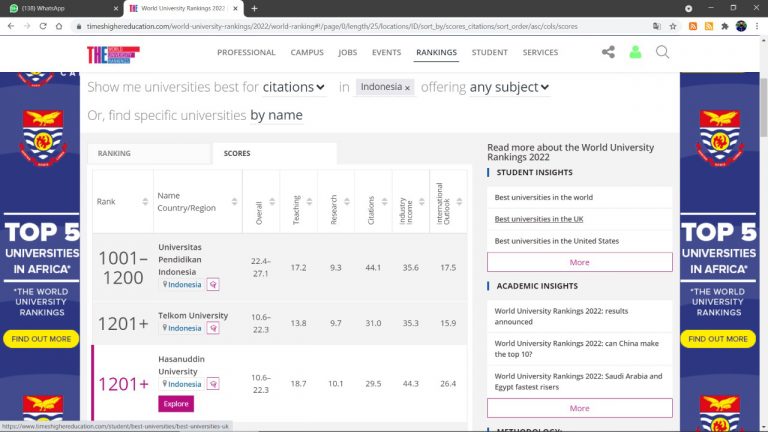Open Best universities in the United States link
The width and height of the screenshot is (768, 432).
pyautogui.click(x=556, y=241)
